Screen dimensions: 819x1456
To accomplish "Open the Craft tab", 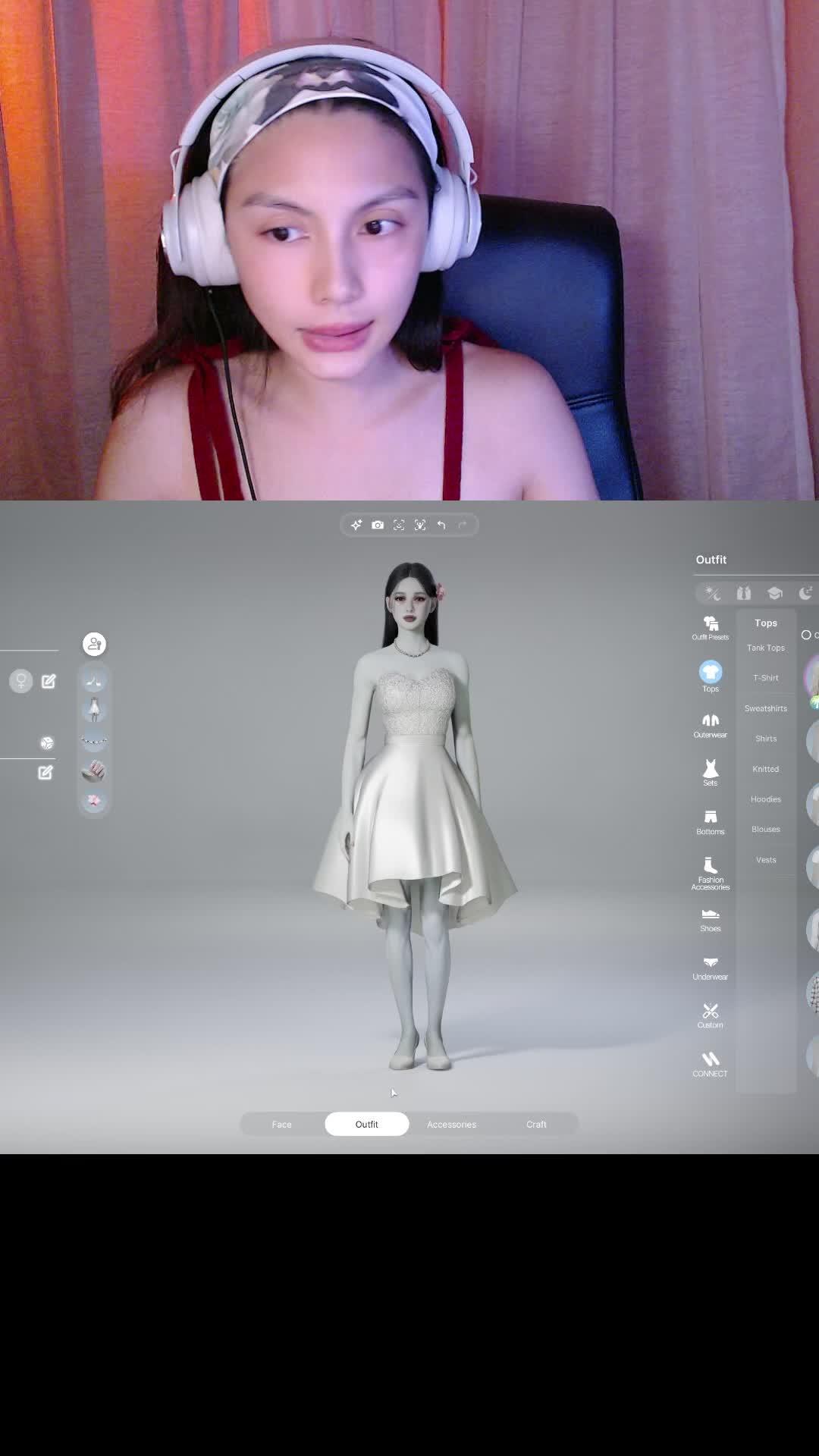I will [536, 1124].
